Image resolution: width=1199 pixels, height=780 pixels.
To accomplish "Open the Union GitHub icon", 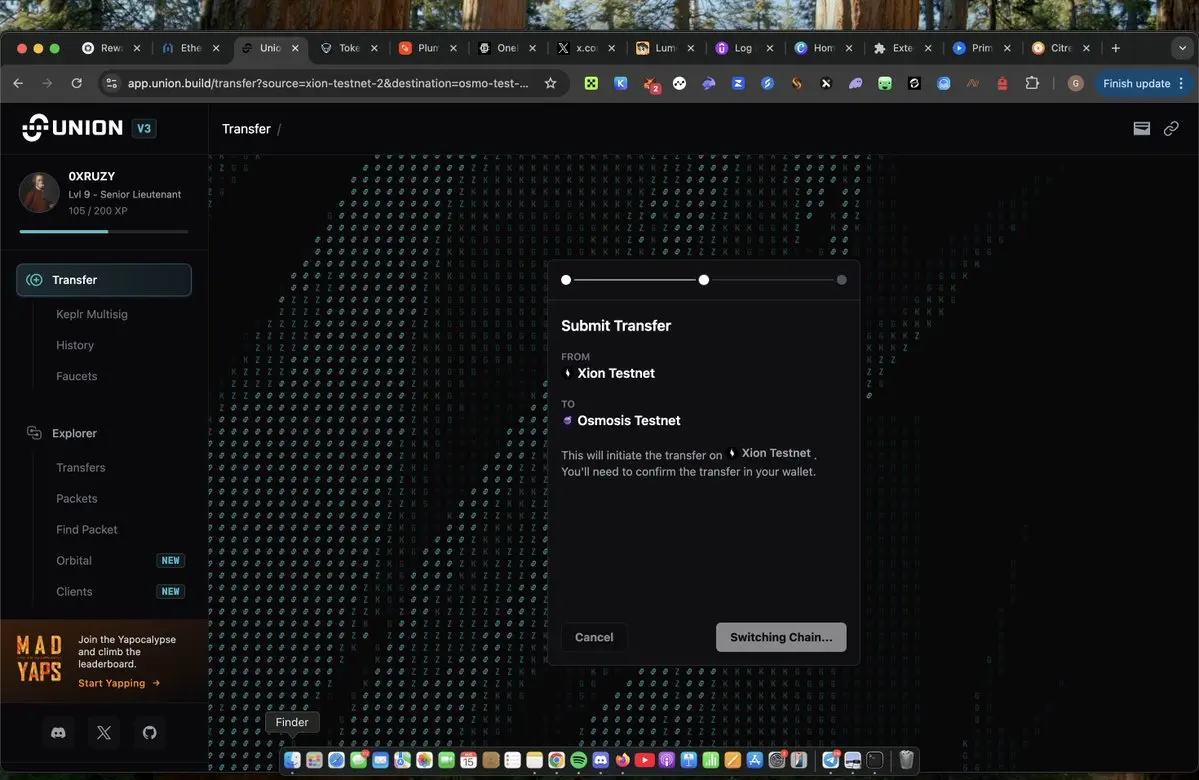I will (x=150, y=733).
